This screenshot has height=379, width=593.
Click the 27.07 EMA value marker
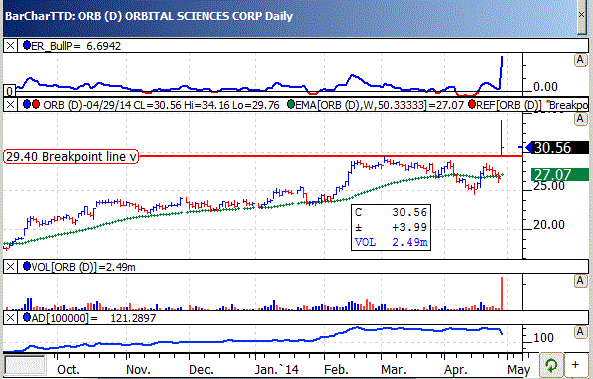pos(560,174)
